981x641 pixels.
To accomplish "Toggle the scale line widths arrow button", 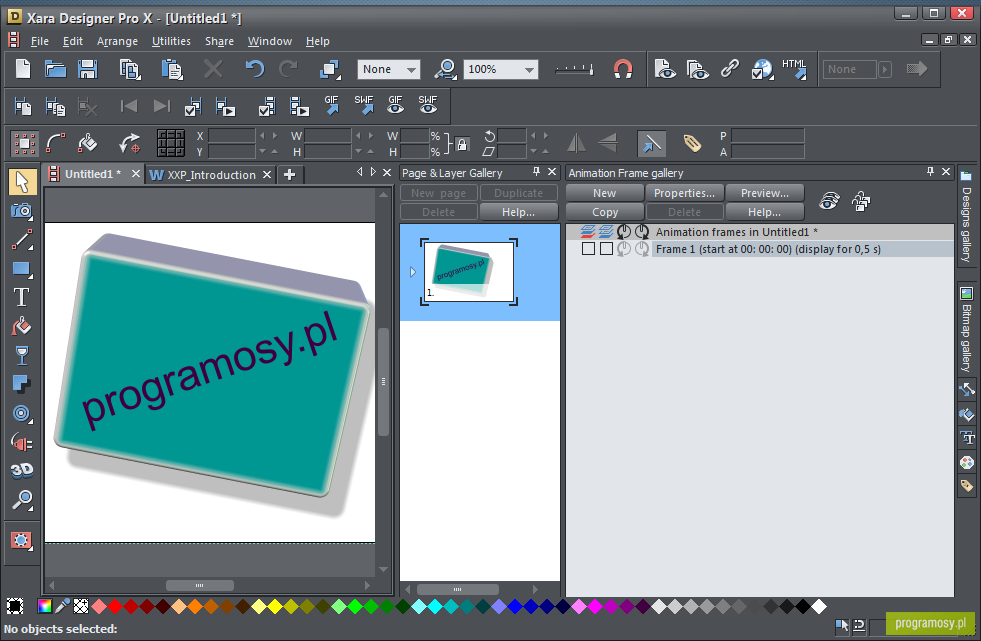I will tap(651, 144).
